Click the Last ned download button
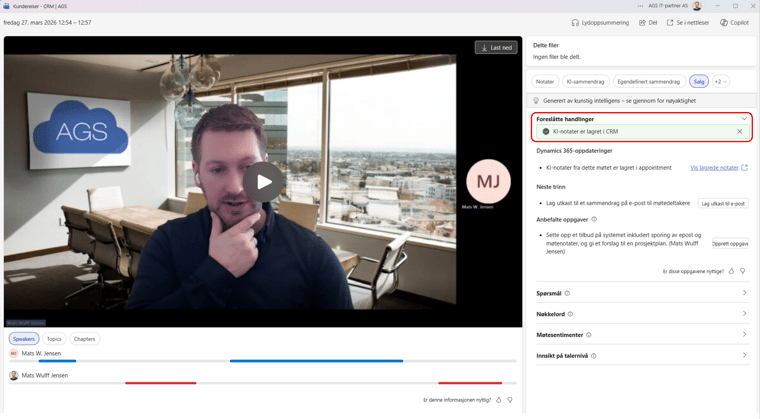This screenshot has height=419, width=760. click(x=496, y=47)
